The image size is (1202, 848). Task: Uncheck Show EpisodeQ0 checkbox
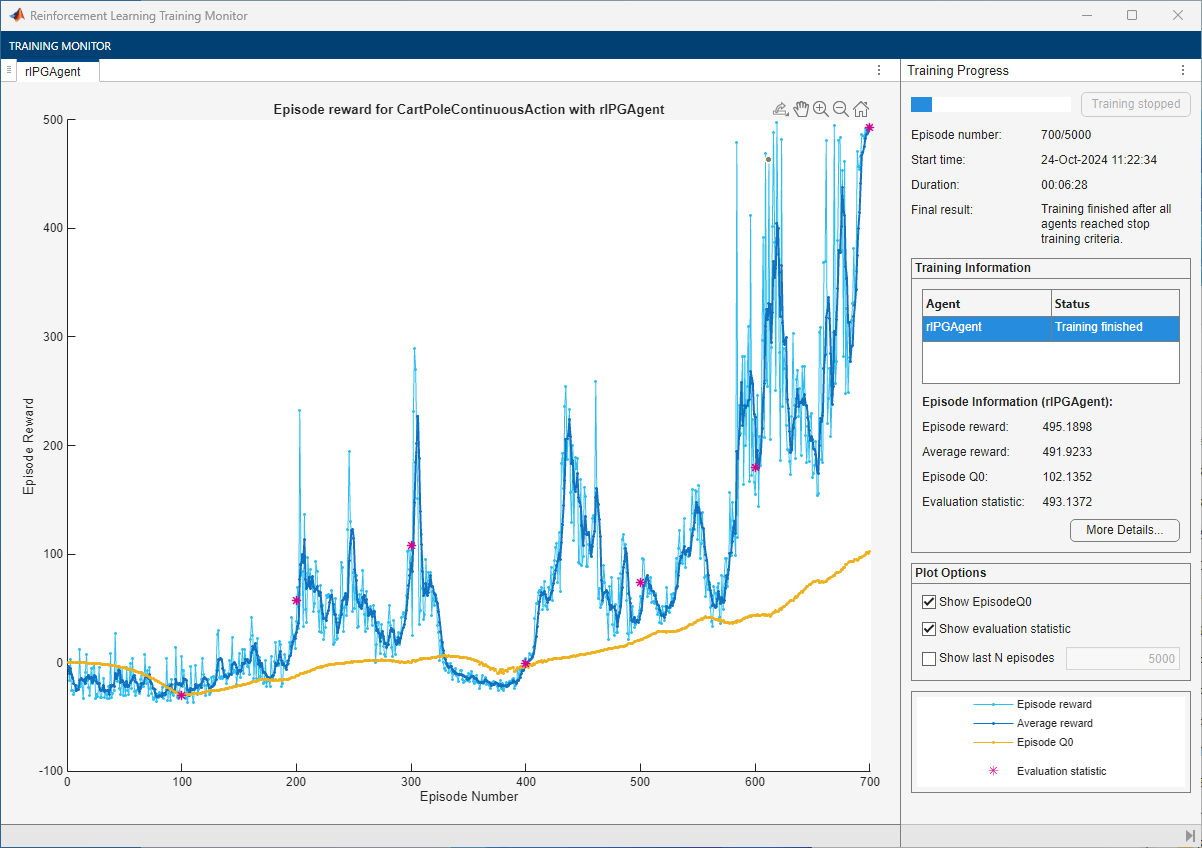pos(929,602)
